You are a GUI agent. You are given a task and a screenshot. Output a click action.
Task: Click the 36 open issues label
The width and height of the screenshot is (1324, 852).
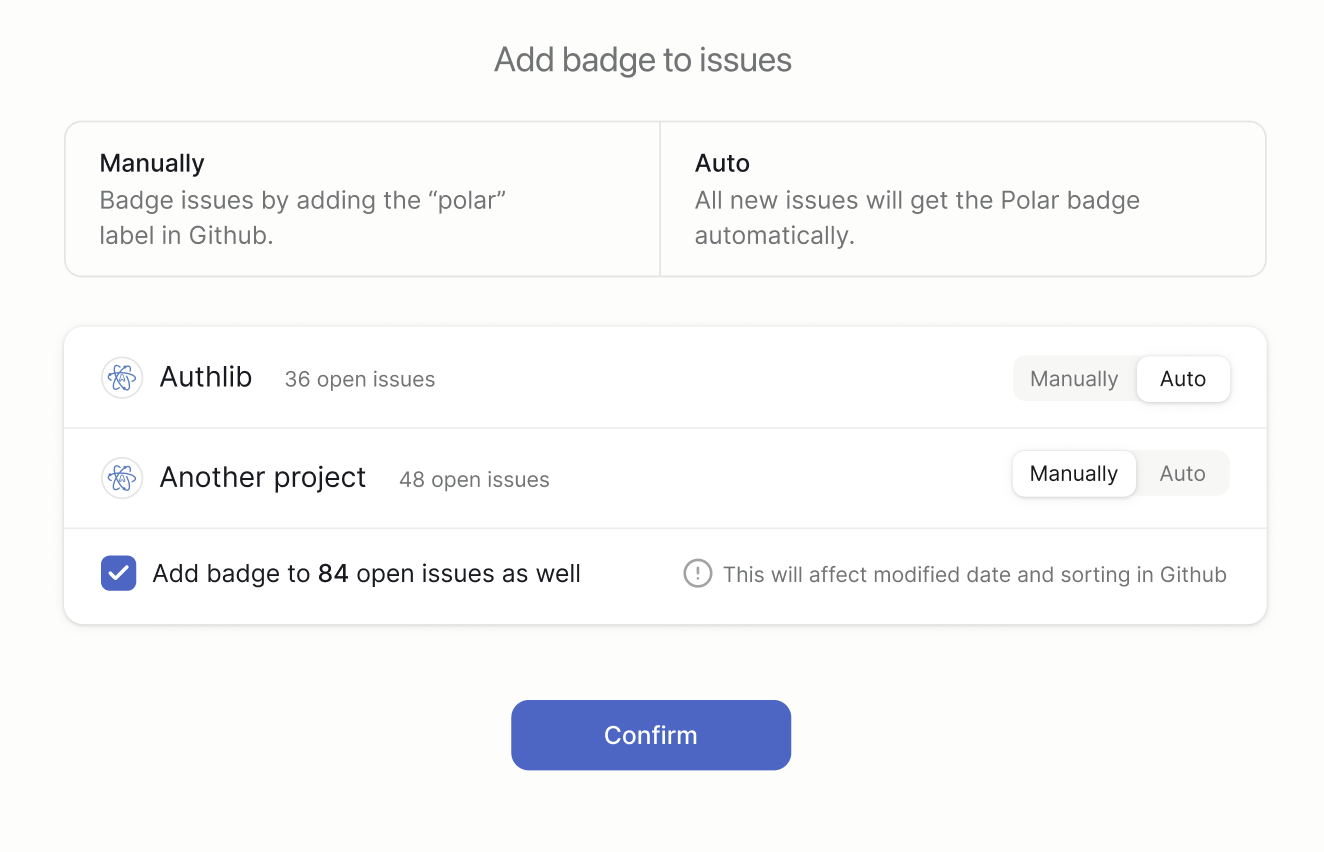[x=359, y=379]
